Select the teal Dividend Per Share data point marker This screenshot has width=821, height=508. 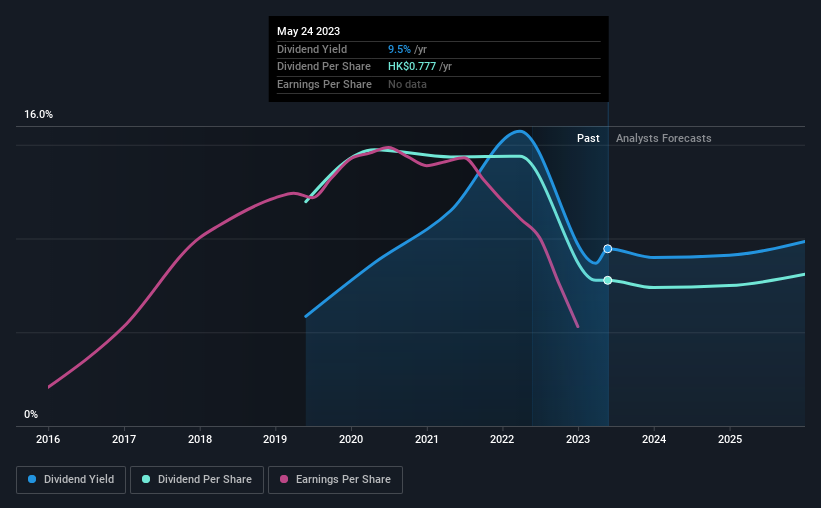pyautogui.click(x=607, y=280)
